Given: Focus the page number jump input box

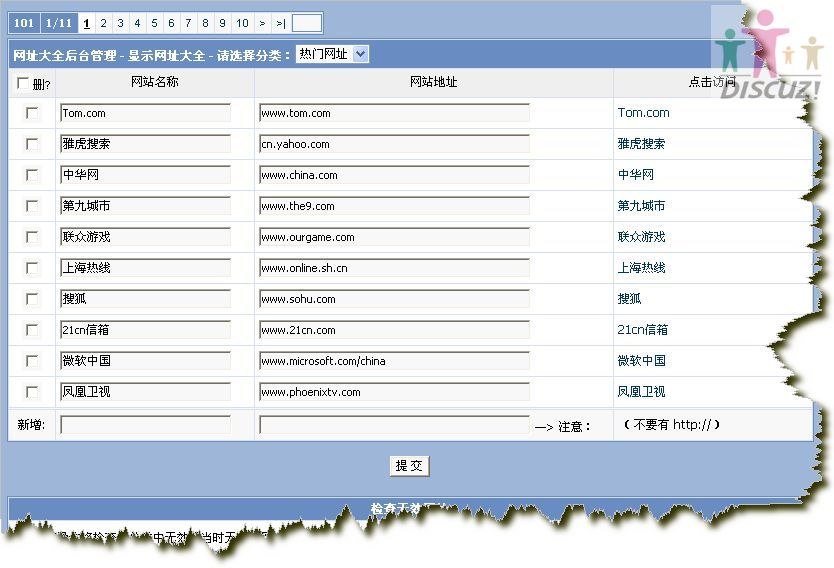Looking at the screenshot, I should 307,23.
